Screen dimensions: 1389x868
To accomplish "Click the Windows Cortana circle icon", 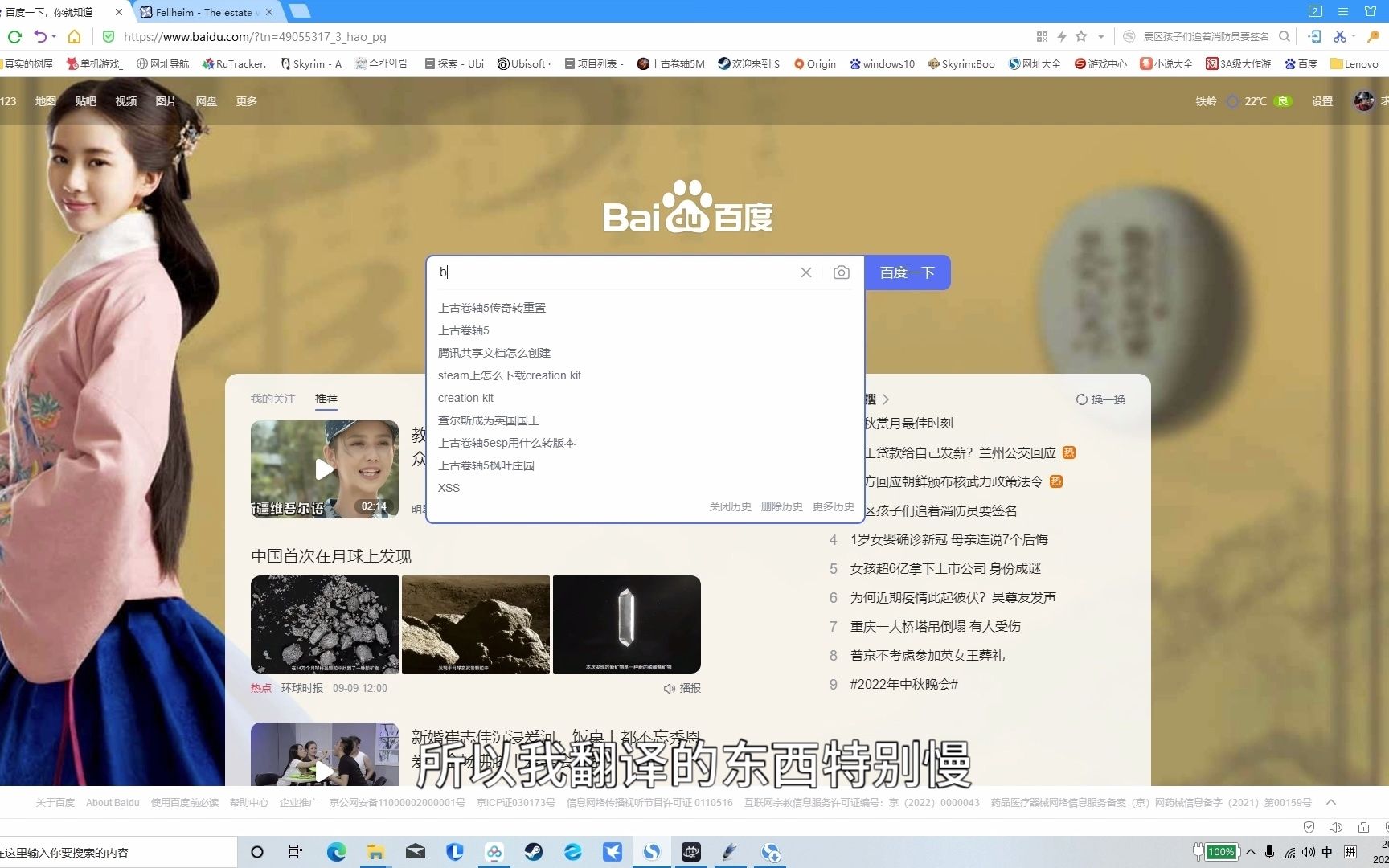I will coord(257,852).
